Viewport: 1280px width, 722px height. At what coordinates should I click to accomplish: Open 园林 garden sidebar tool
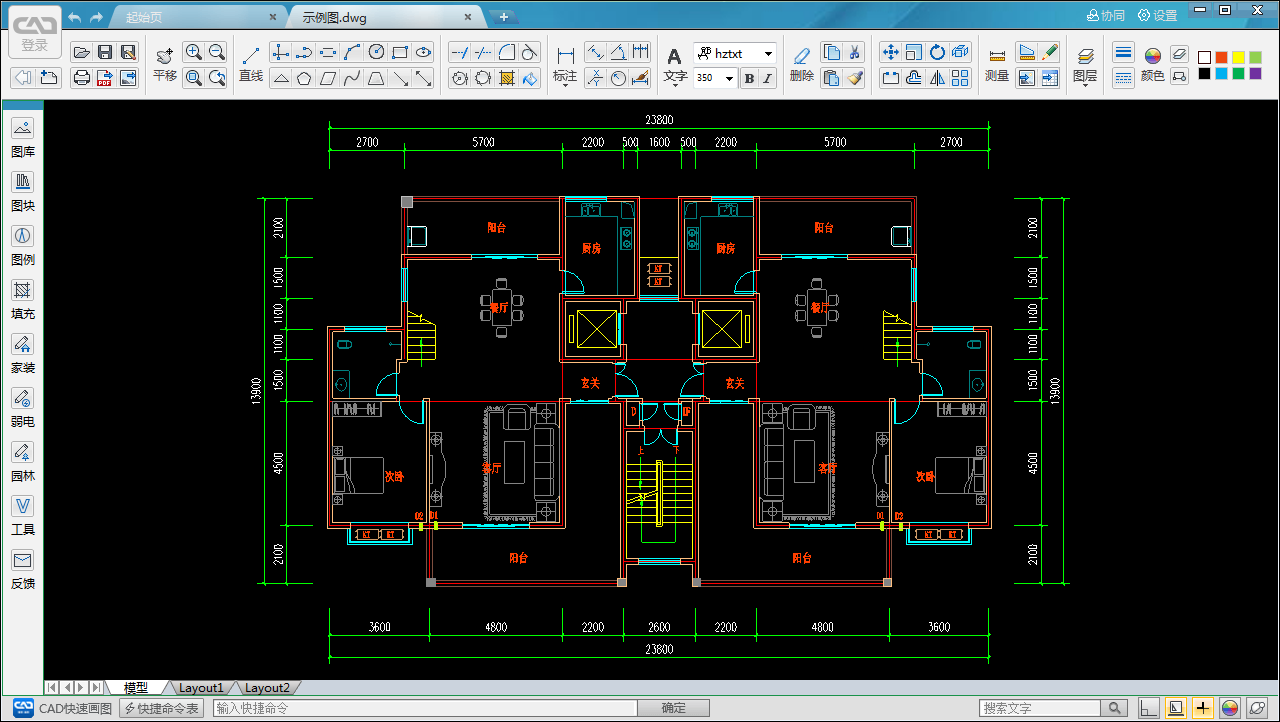[23, 462]
